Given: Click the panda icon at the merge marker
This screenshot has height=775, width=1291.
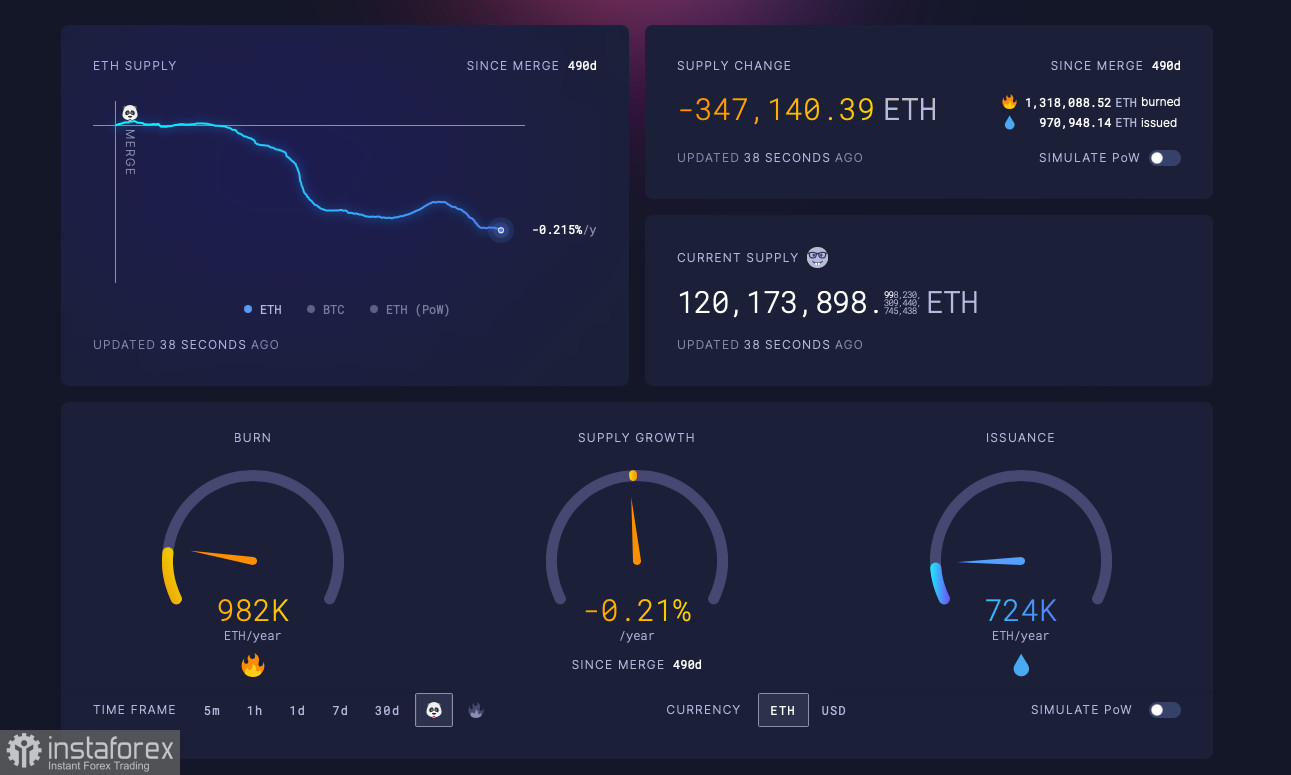Looking at the screenshot, I should point(130,113).
